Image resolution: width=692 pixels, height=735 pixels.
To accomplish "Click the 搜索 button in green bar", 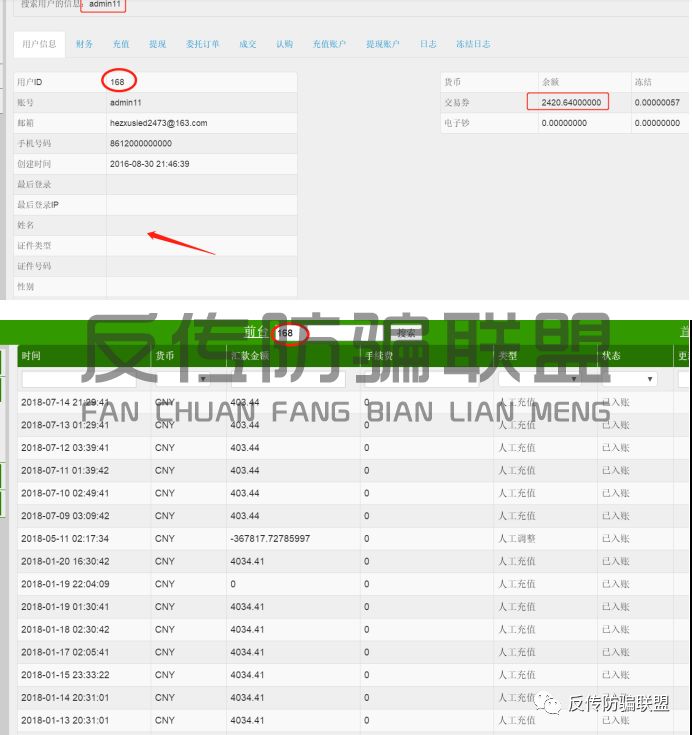I will coord(405,333).
